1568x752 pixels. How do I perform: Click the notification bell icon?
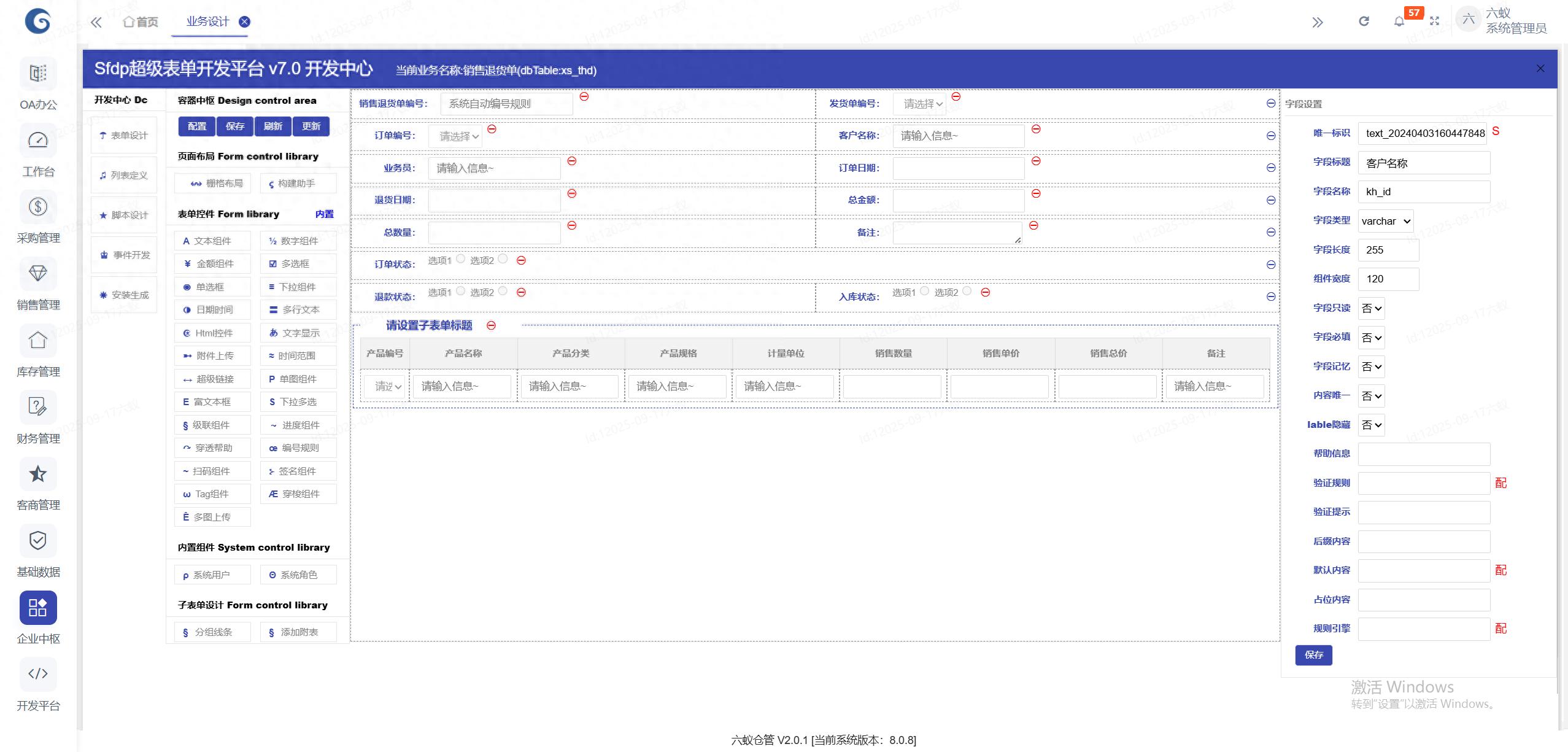coord(1400,21)
